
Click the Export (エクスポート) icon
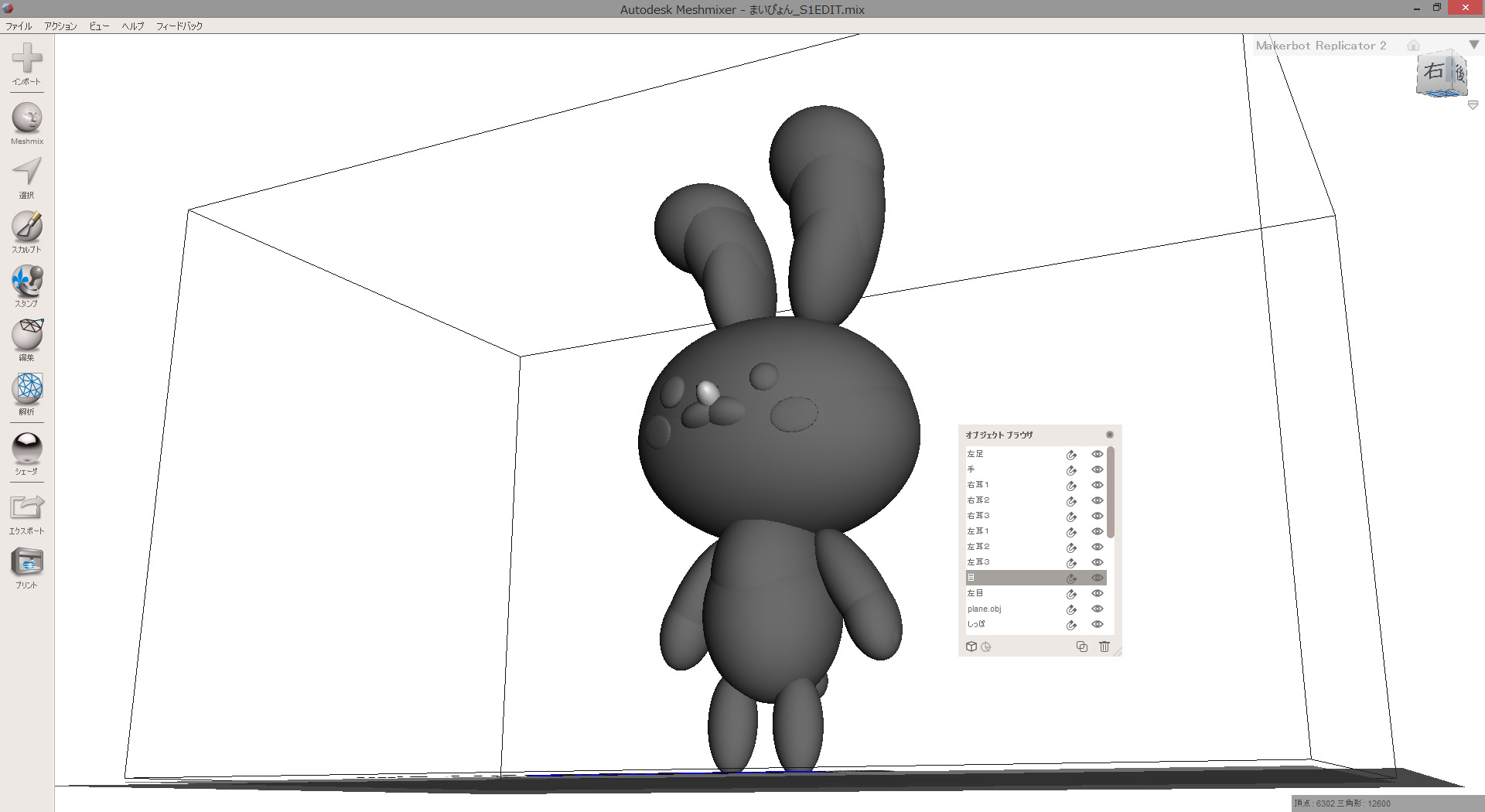click(27, 508)
